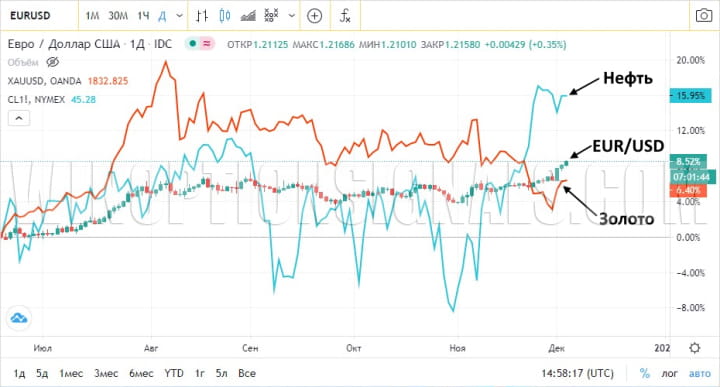The image size is (720, 387).
Task: Set range to 1д
Action: (19, 373)
